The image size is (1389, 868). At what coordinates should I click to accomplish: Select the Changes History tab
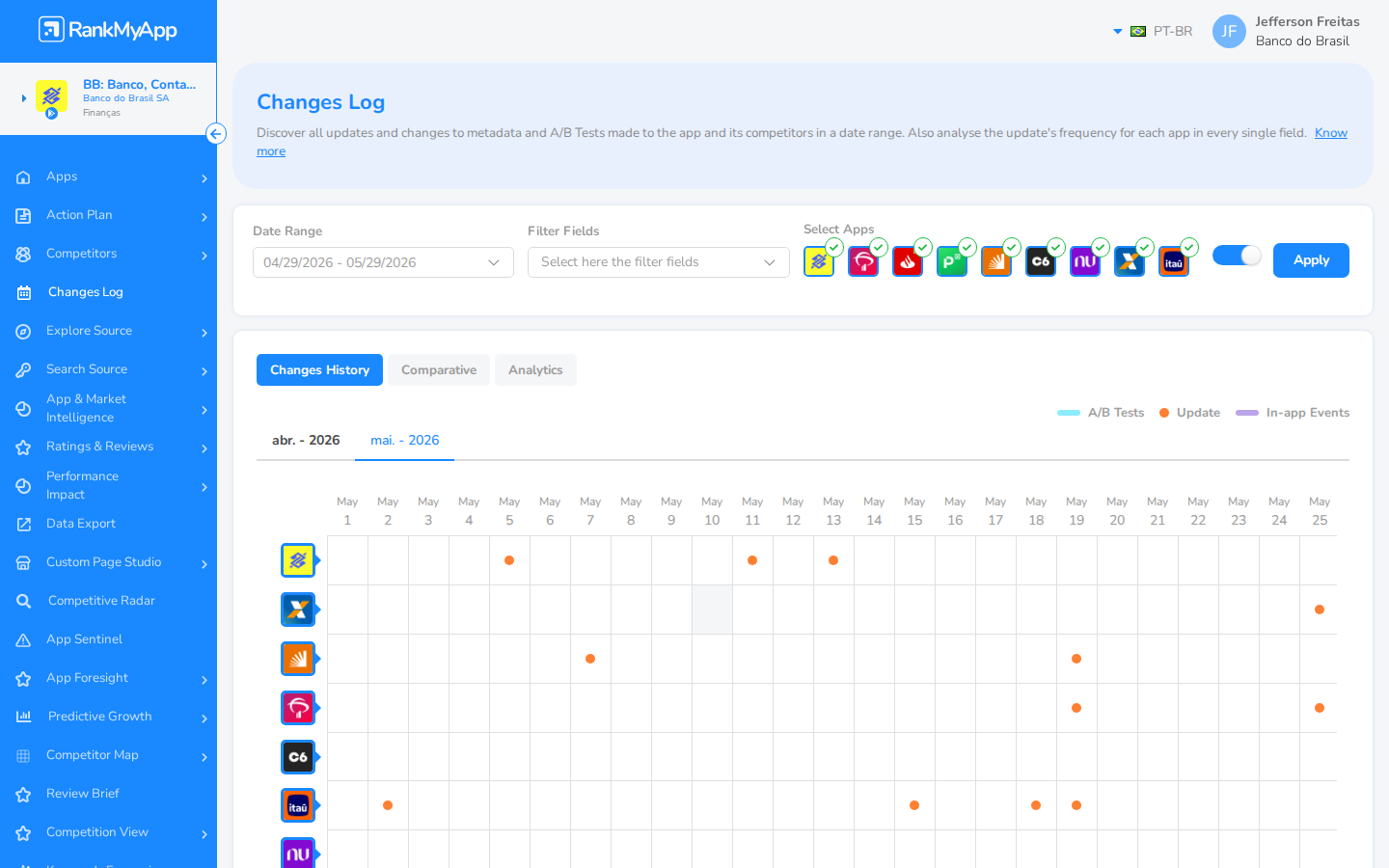[x=319, y=369]
